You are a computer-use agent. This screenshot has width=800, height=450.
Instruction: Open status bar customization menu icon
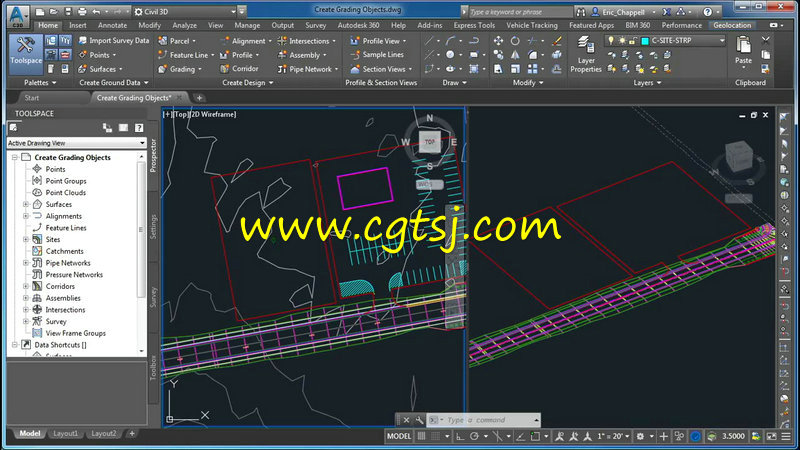click(x=786, y=436)
